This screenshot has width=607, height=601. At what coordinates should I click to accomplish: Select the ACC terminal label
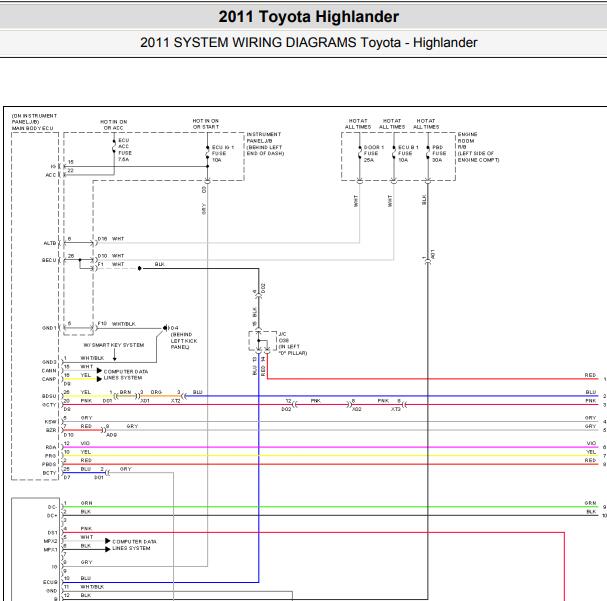pos(51,175)
